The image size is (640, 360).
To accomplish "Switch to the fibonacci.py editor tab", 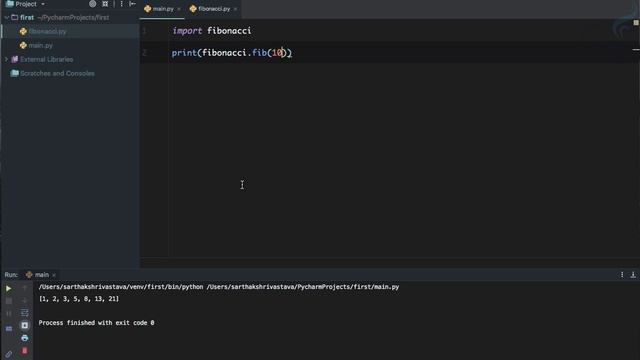I will coord(214,9).
